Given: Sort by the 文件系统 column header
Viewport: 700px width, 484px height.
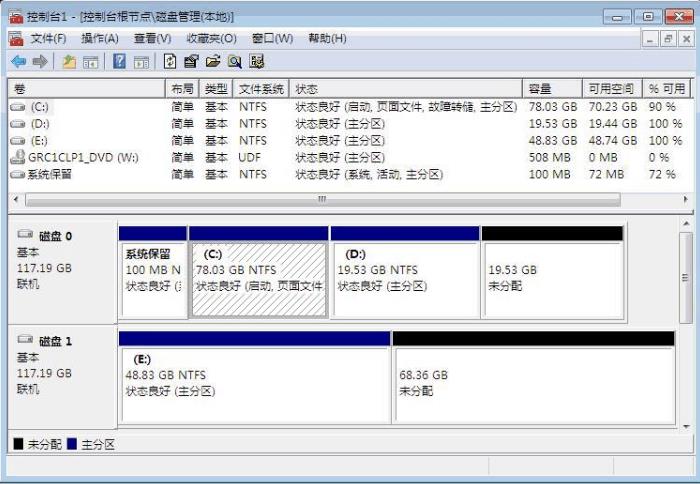Looking at the screenshot, I should click(261, 89).
